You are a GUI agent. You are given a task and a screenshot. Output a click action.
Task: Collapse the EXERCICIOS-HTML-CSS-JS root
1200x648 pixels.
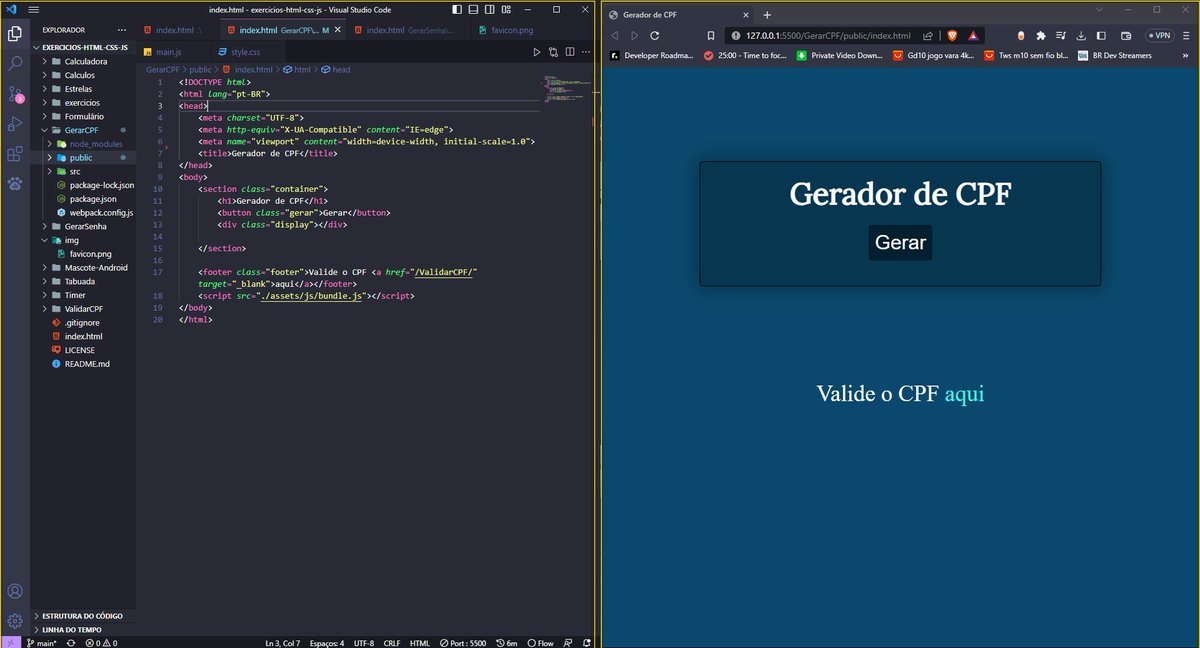coord(84,46)
